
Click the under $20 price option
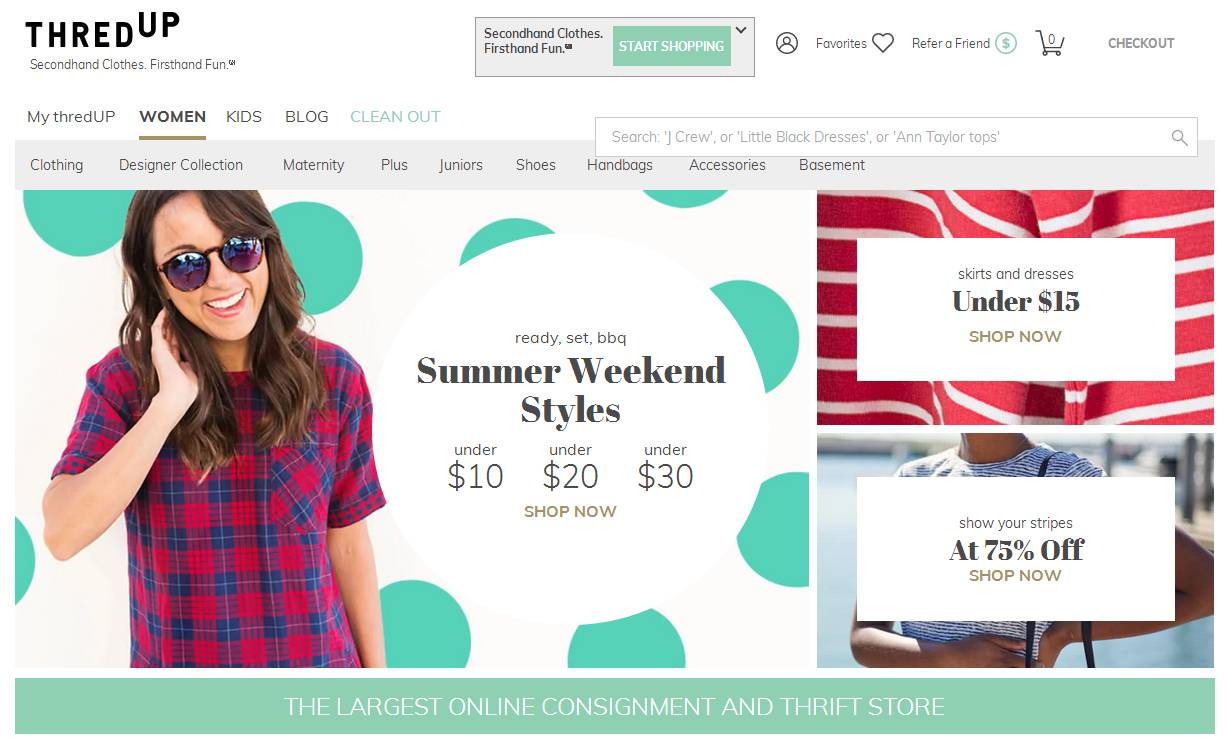(570, 467)
